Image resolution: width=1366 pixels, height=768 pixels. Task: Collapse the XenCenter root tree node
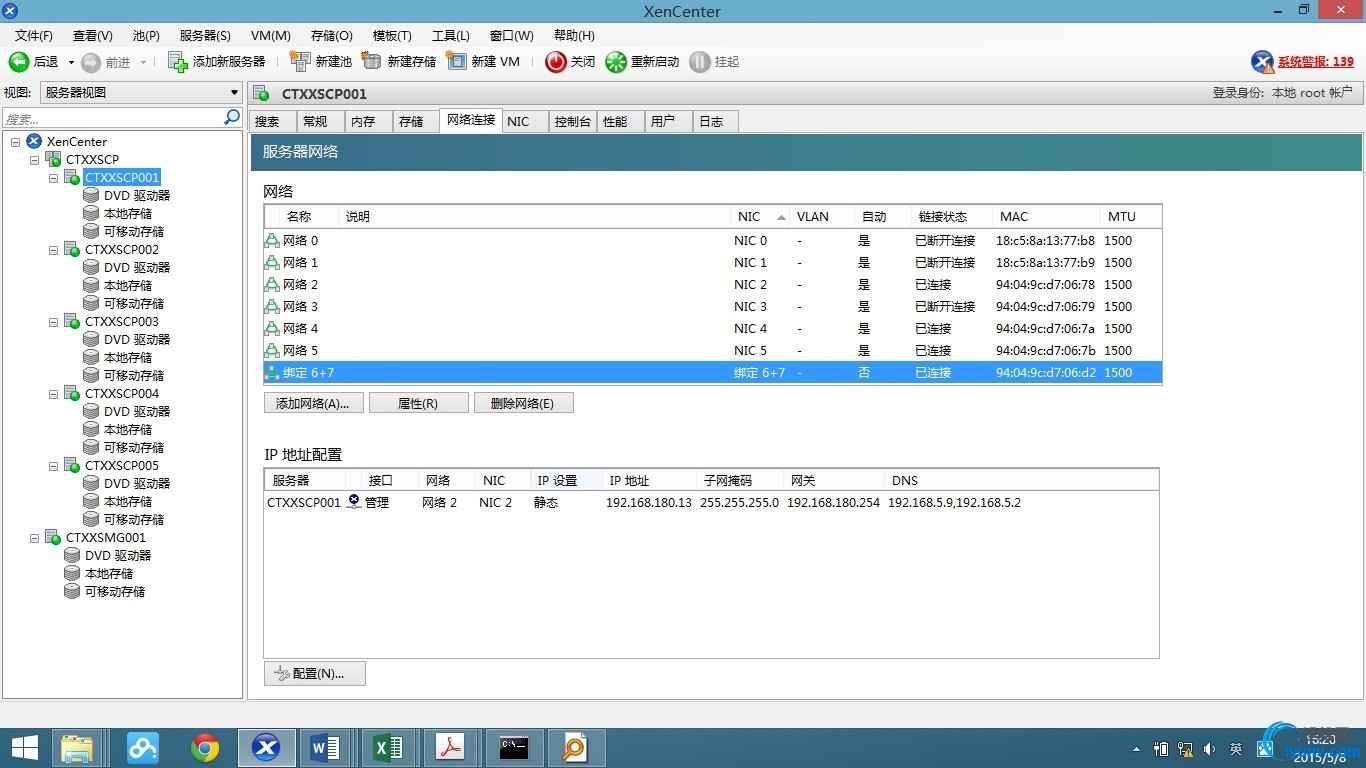16,142
